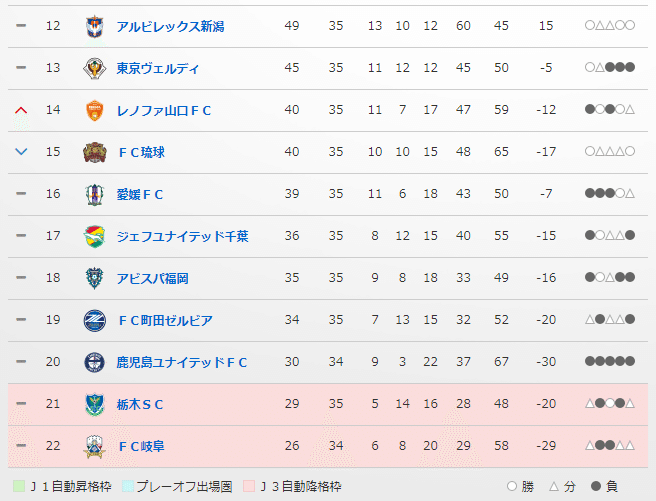The width and height of the screenshot is (656, 501).
Task: Open the アルビレックス新潟 team link
Action: click(170, 26)
